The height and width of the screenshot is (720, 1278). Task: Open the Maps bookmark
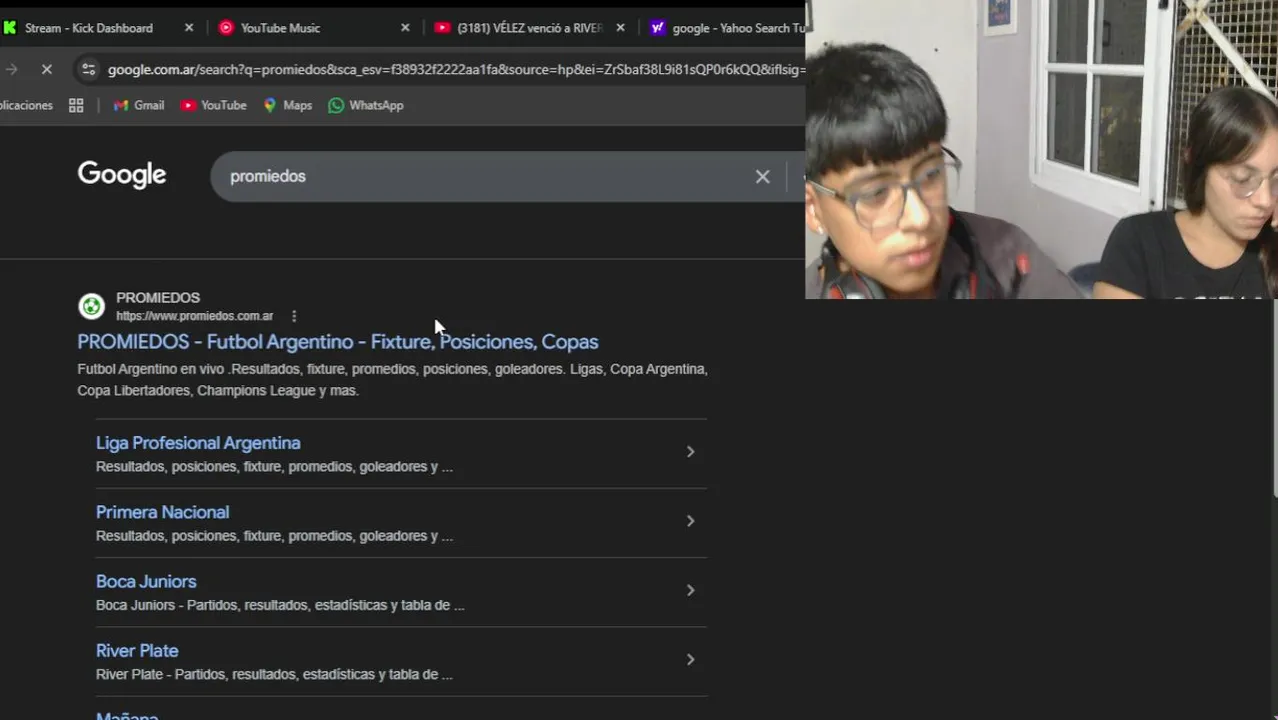pos(288,105)
